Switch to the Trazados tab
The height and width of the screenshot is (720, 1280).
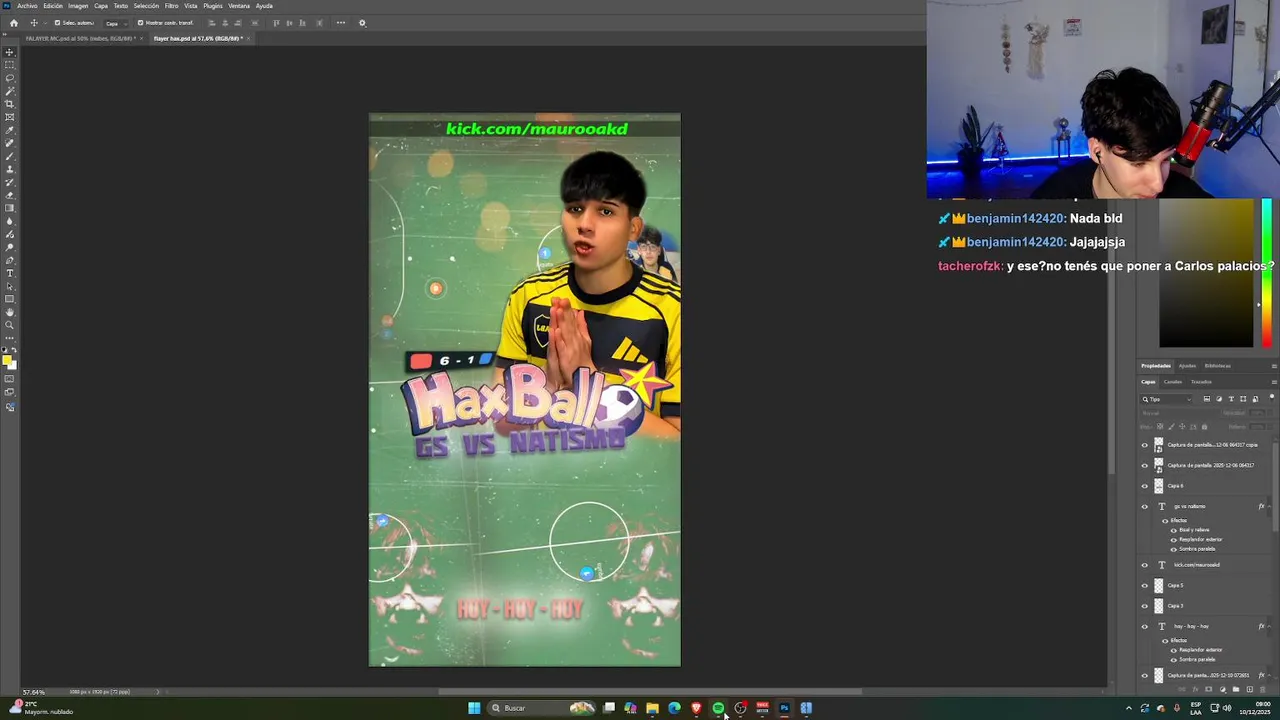pyautogui.click(x=1201, y=382)
